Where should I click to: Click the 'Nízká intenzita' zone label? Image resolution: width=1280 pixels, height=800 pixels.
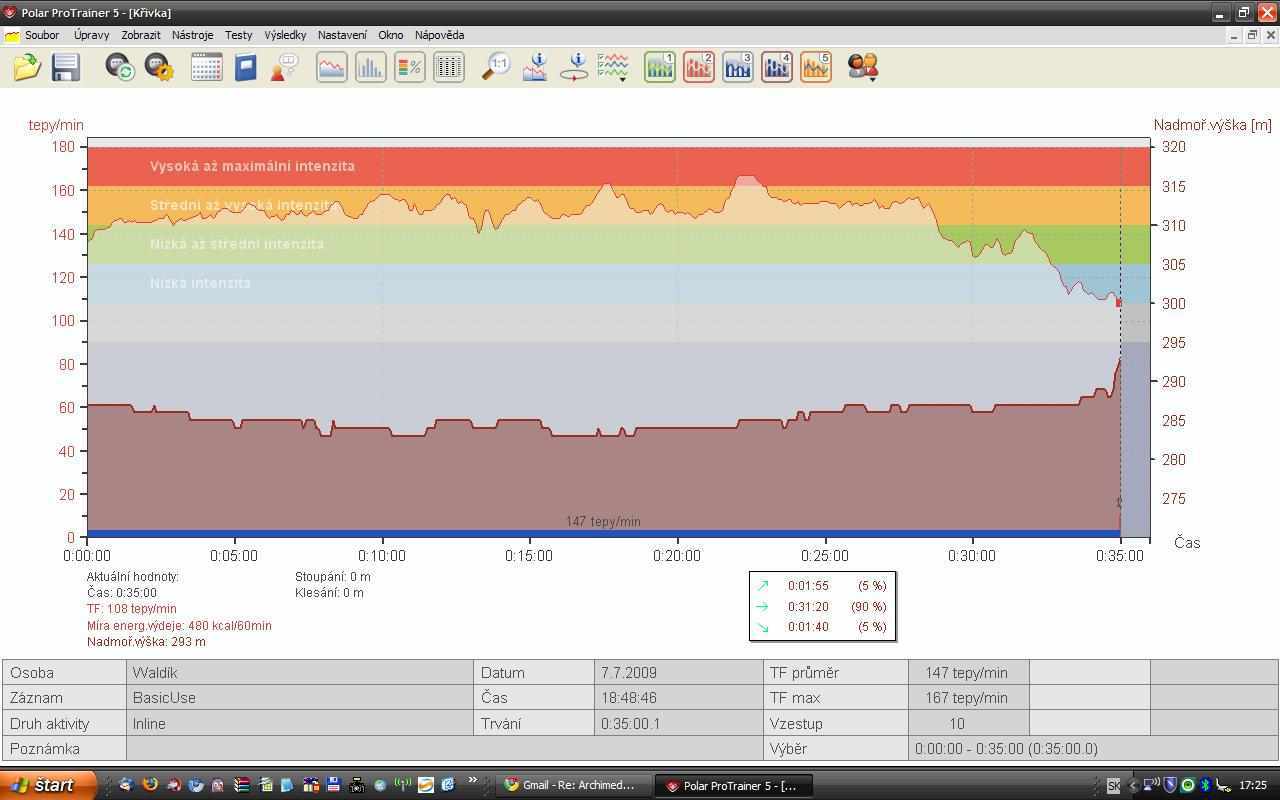(x=200, y=283)
